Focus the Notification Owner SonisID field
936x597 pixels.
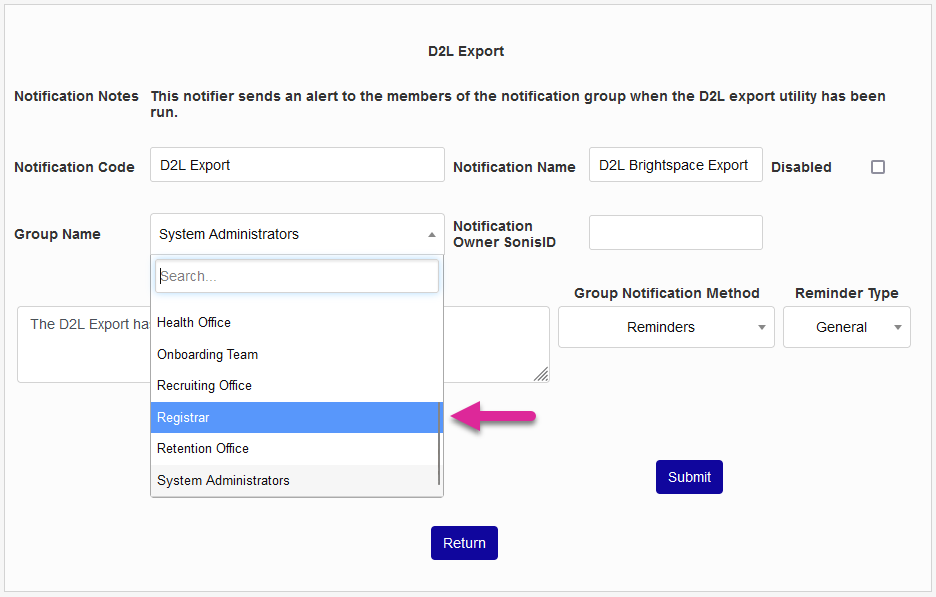[x=675, y=232]
